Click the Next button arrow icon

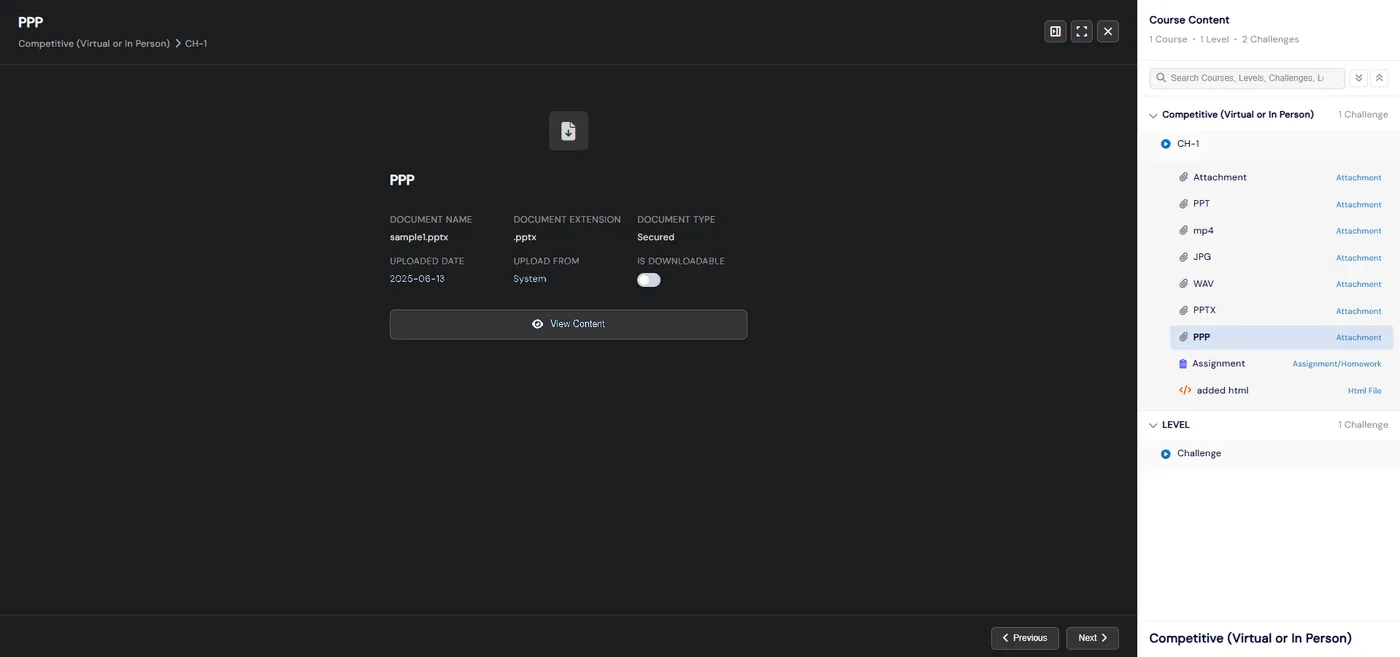1104,638
